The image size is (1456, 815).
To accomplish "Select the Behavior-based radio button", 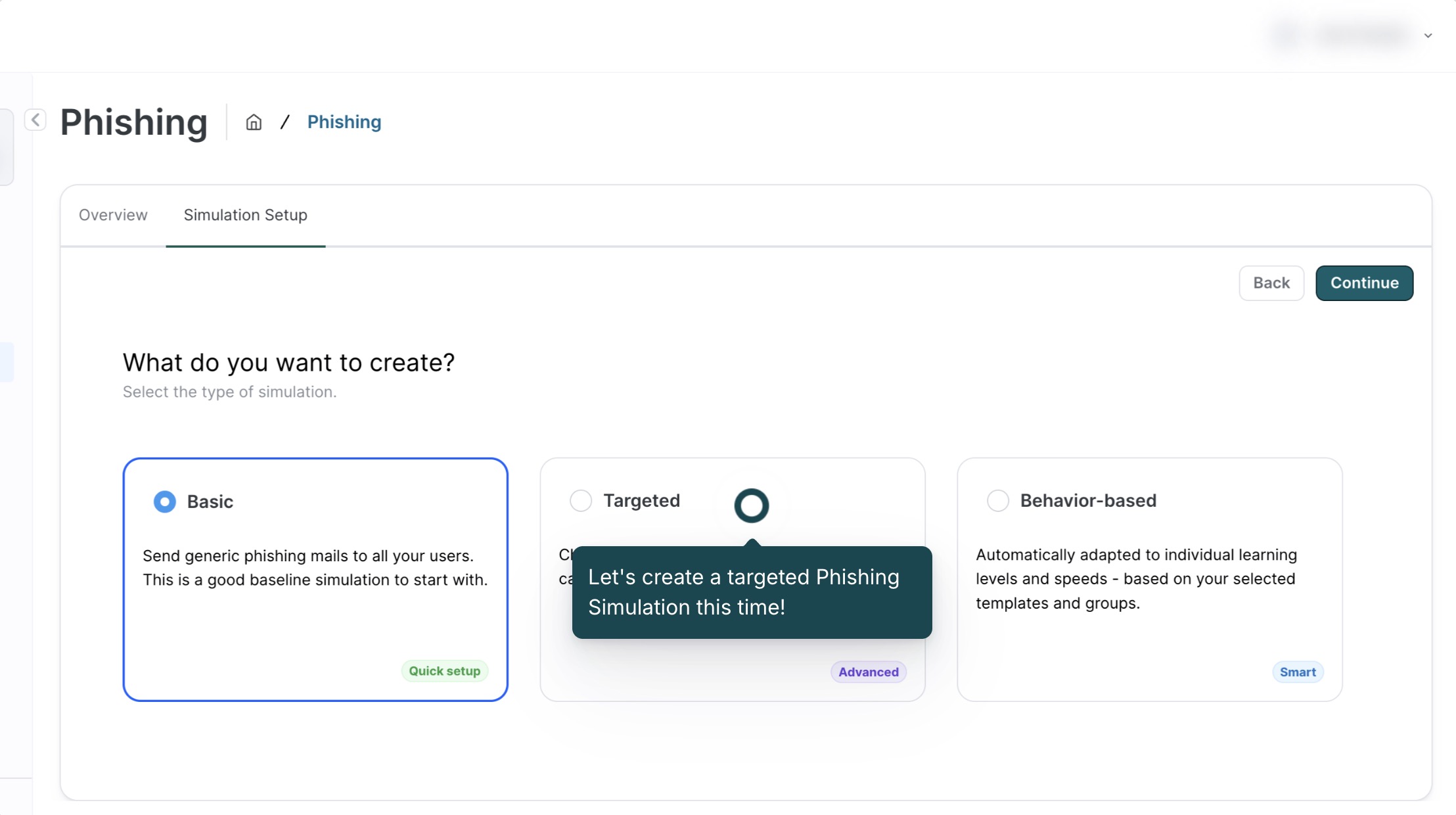I will click(998, 500).
